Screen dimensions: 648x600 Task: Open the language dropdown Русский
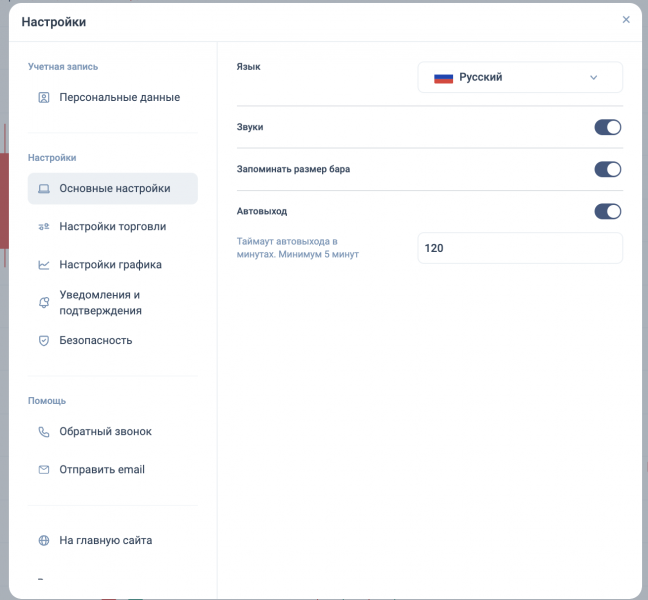[520, 77]
